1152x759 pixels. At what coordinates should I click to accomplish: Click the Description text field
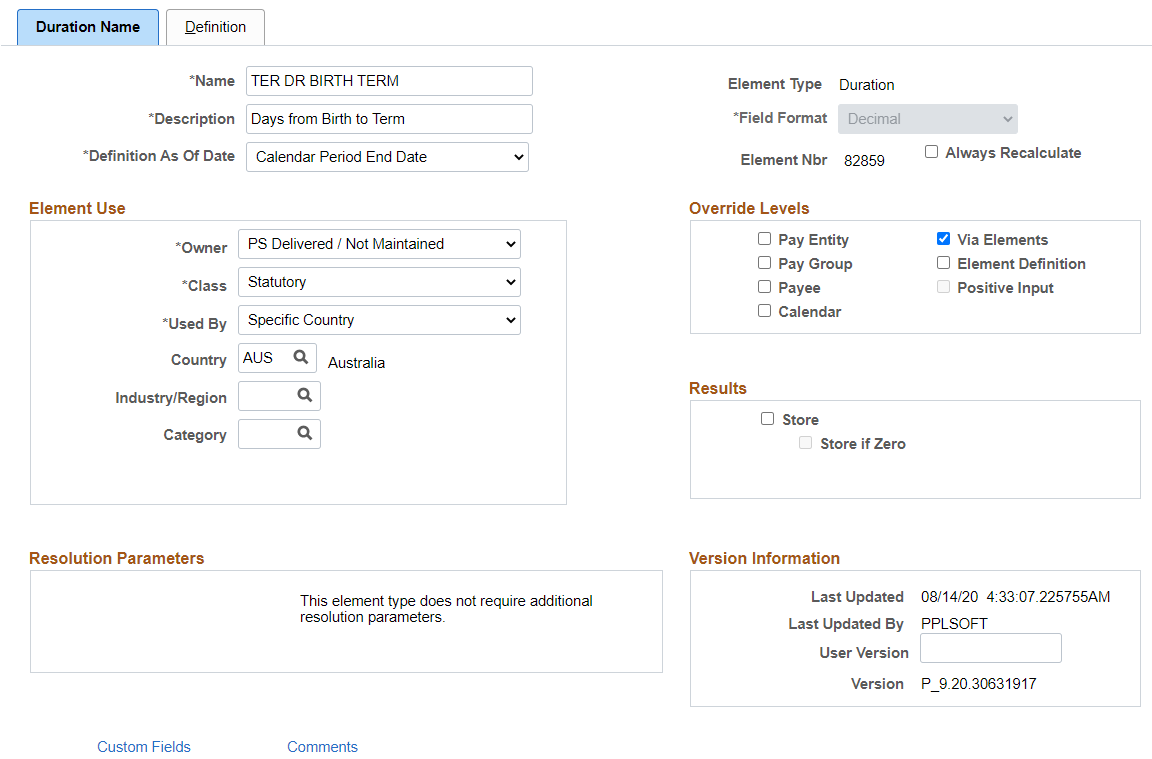pos(389,119)
